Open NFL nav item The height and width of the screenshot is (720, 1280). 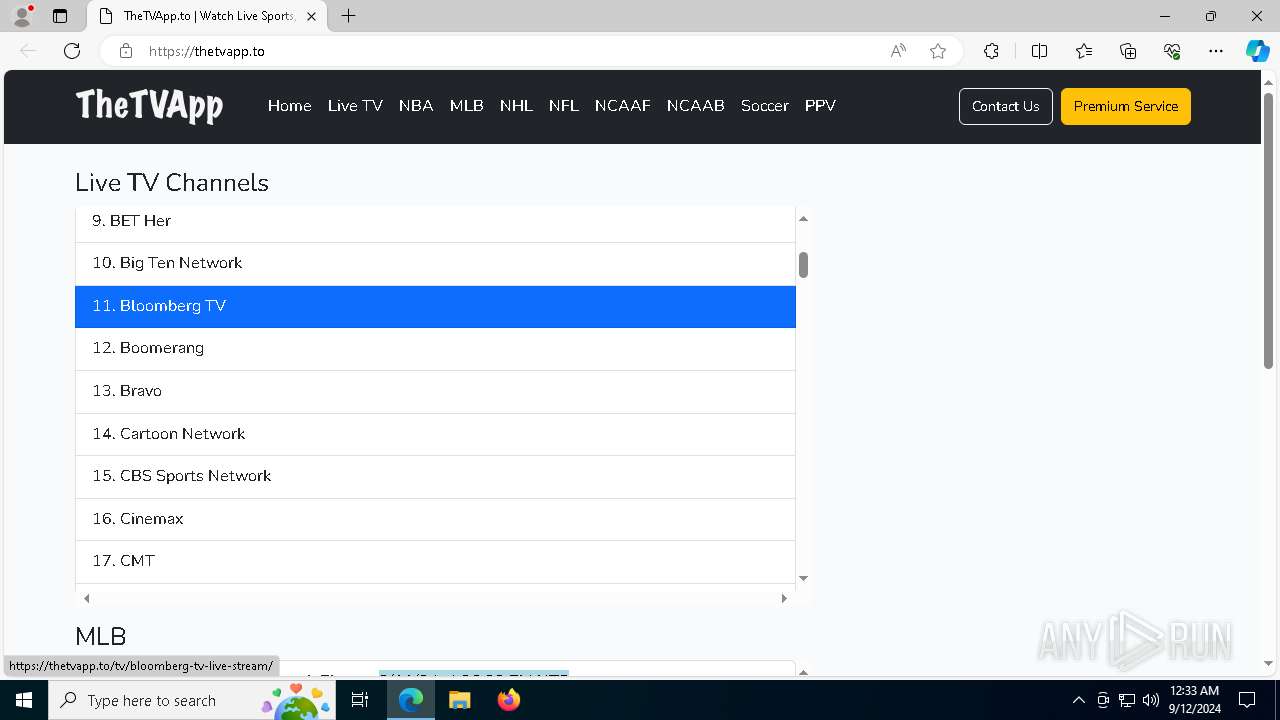[564, 106]
